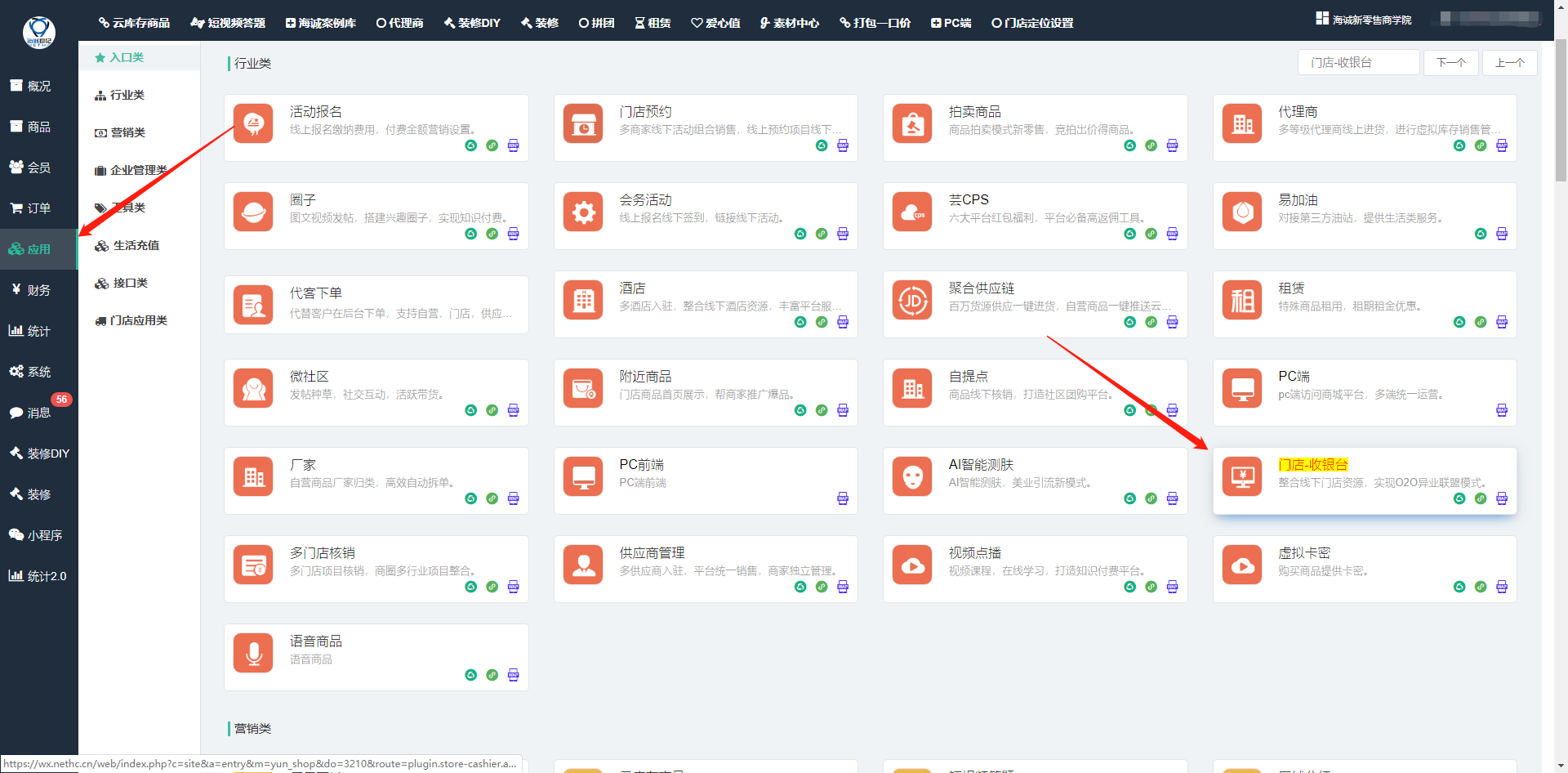
Task: Open the AI智能测肤 face icon
Action: (x=912, y=476)
